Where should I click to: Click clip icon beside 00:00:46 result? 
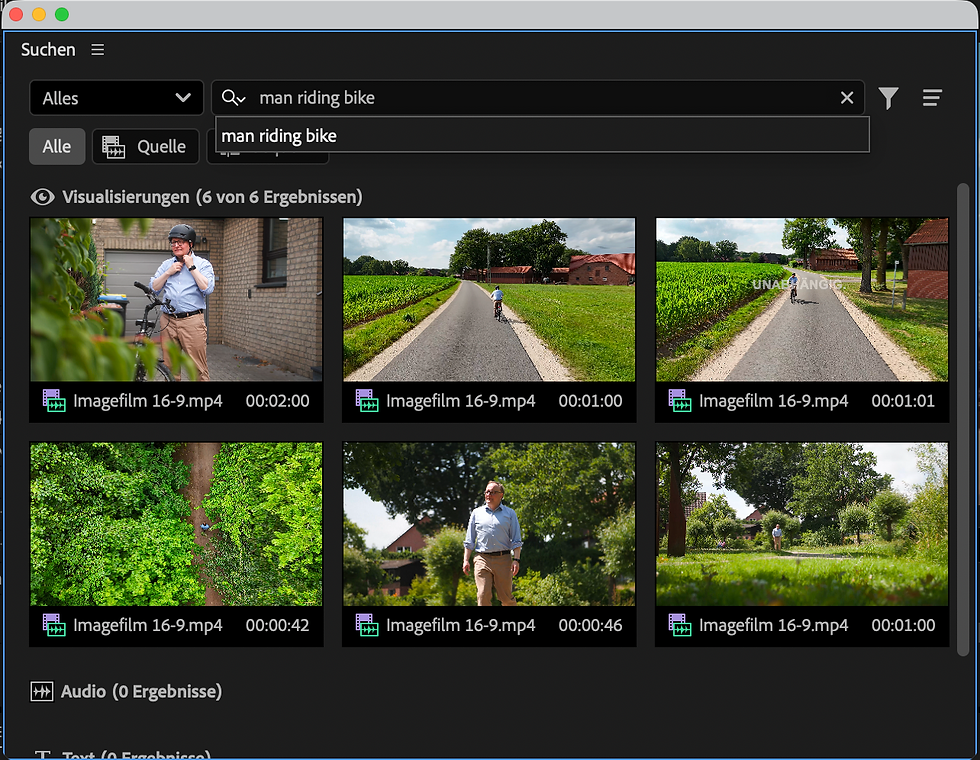point(367,624)
